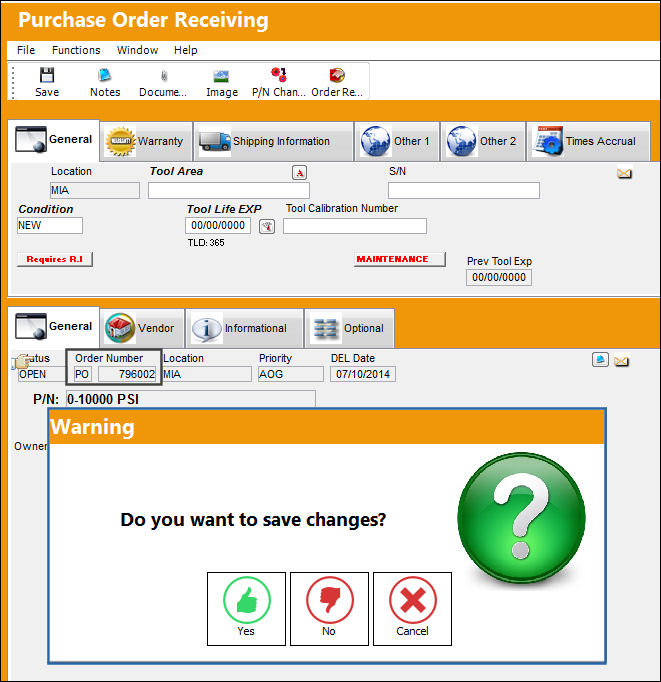This screenshot has width=661, height=682.
Task: Click the icon beside the Status label
Action: (20, 361)
